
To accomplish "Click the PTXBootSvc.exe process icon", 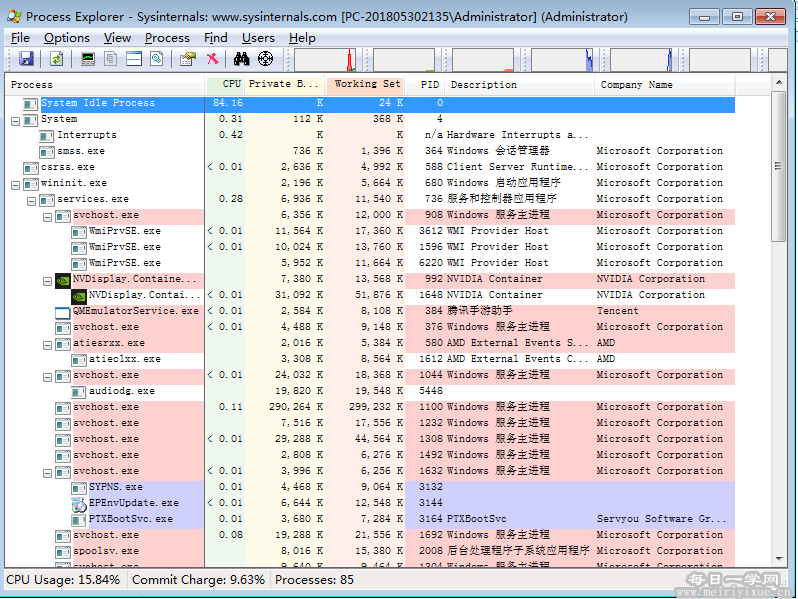I will tap(78, 519).
